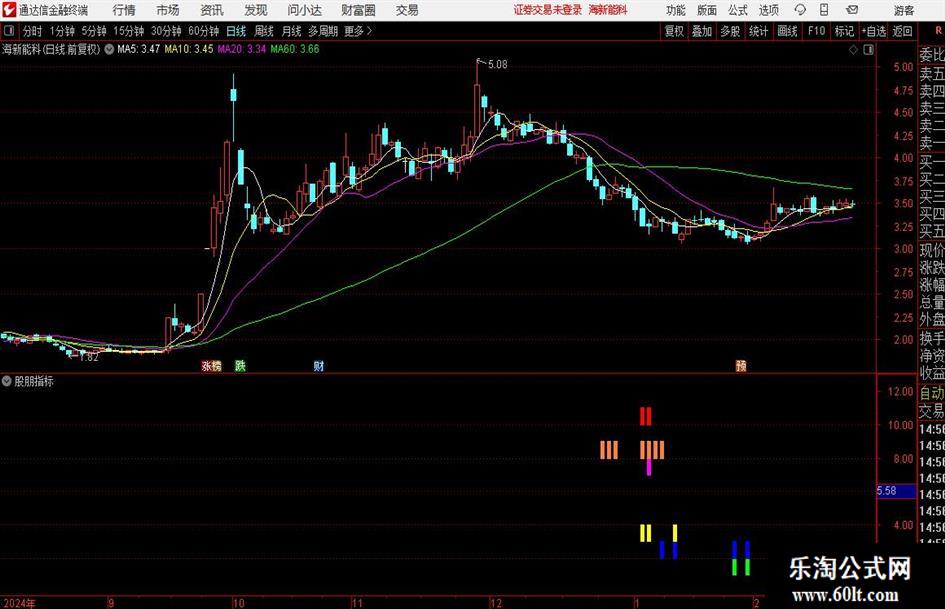This screenshot has width=945, height=609.
Task: Switch to the 1分钟 period tab
Action: point(62,31)
